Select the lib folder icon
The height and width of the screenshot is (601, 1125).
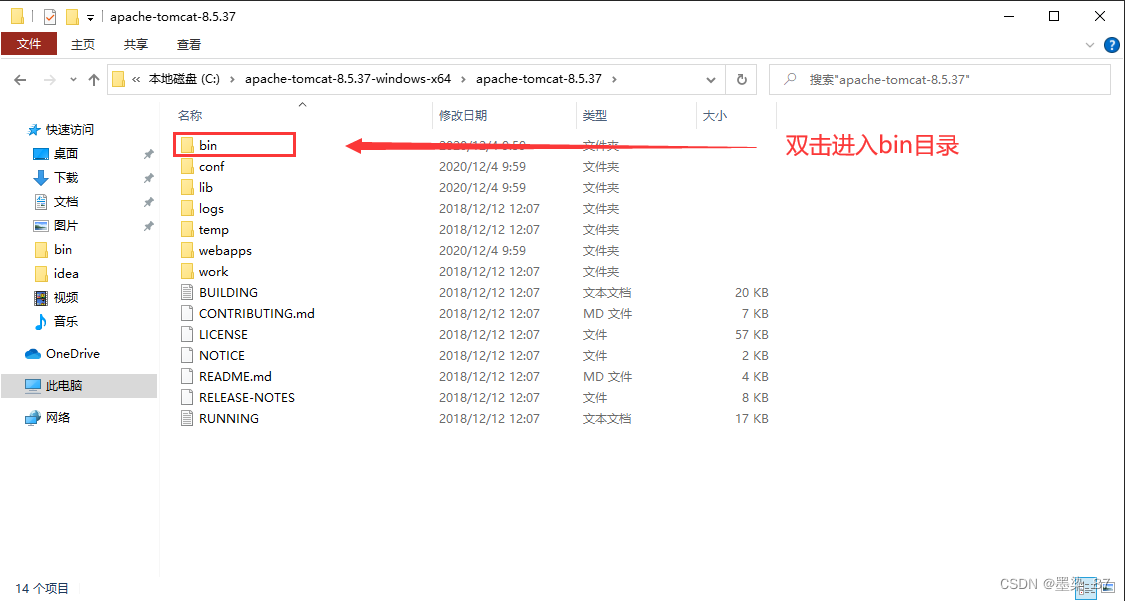(x=187, y=187)
